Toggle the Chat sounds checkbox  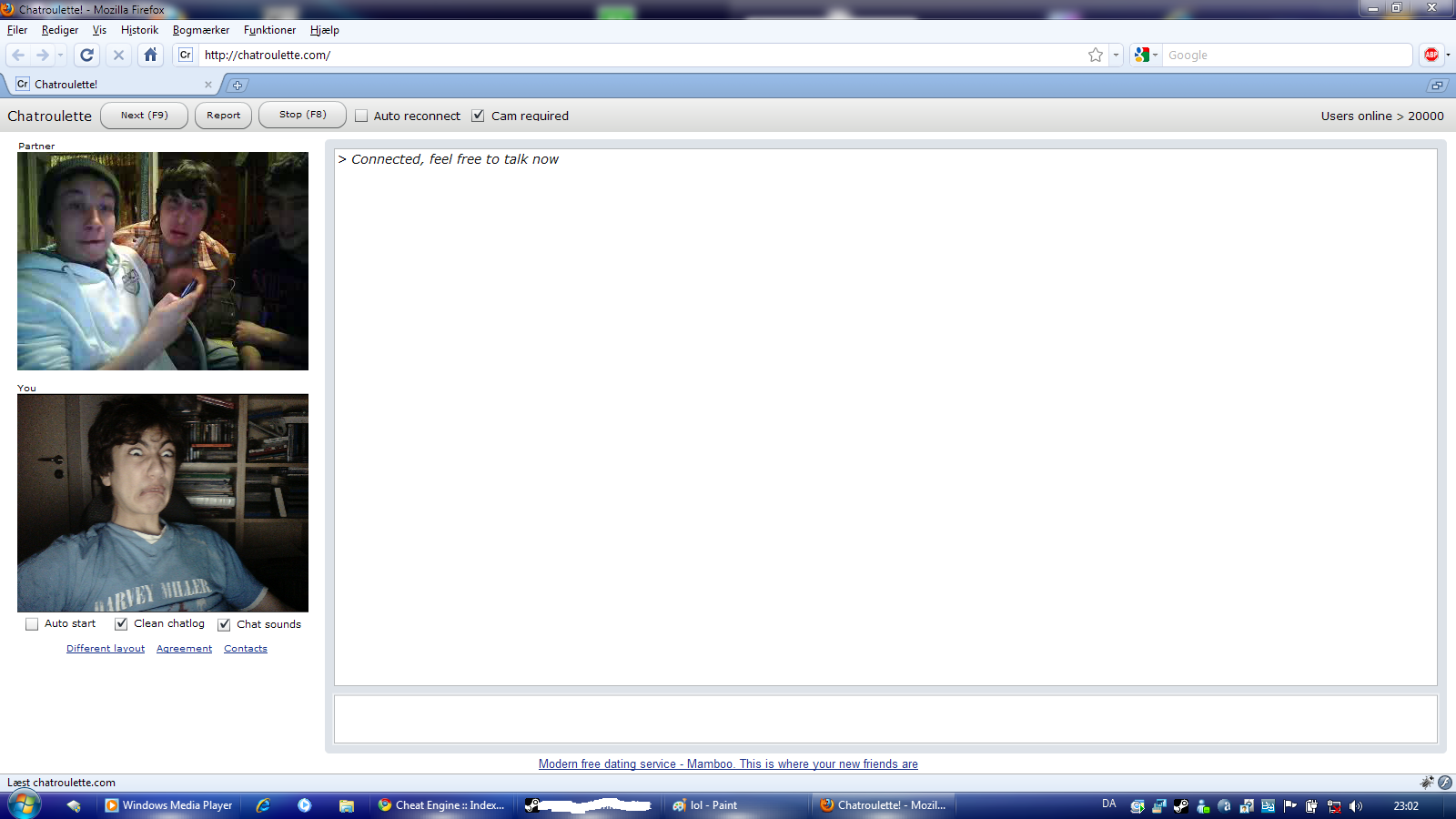[224, 624]
